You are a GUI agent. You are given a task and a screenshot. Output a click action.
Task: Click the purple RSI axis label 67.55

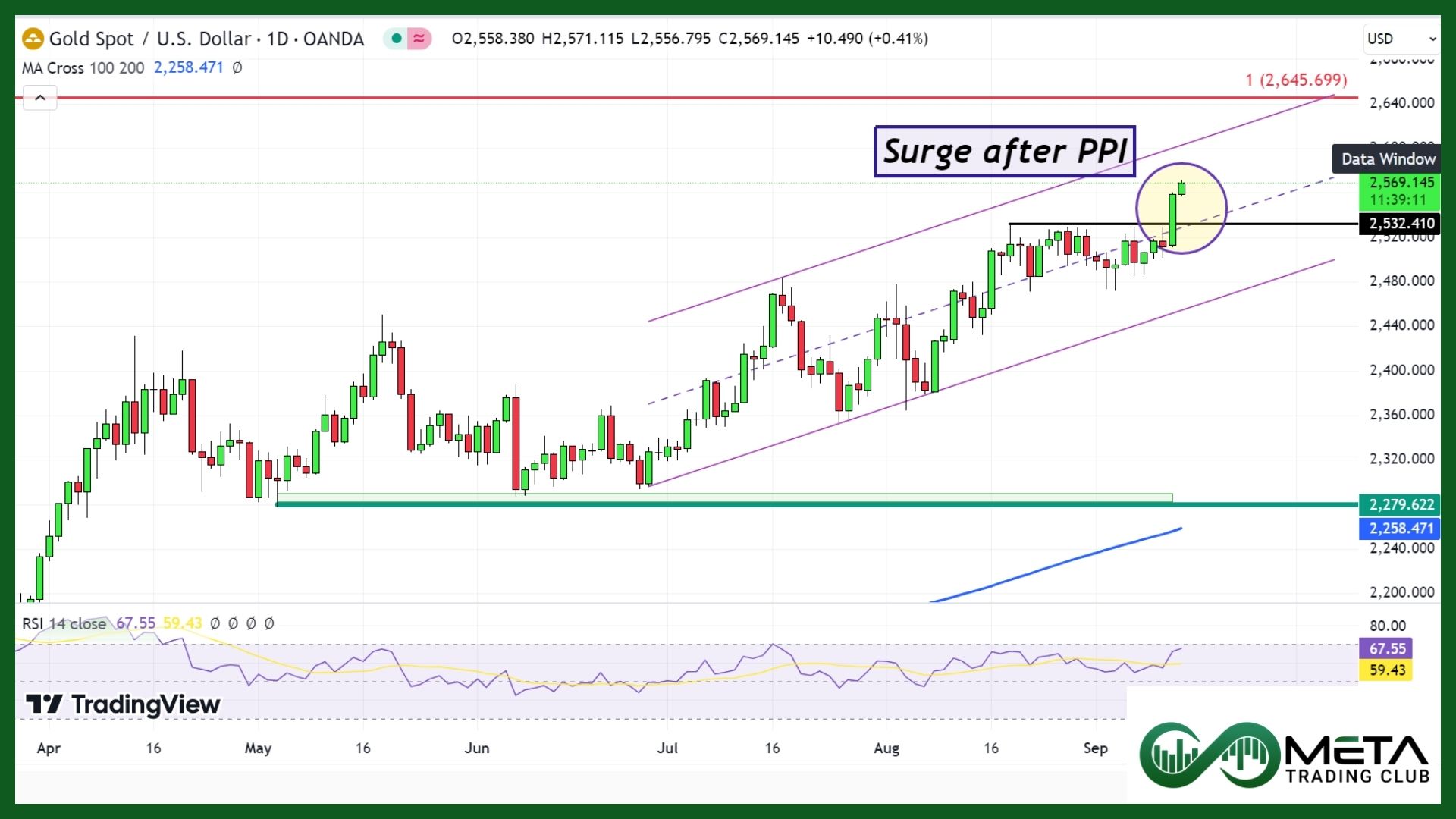[x=1386, y=648]
